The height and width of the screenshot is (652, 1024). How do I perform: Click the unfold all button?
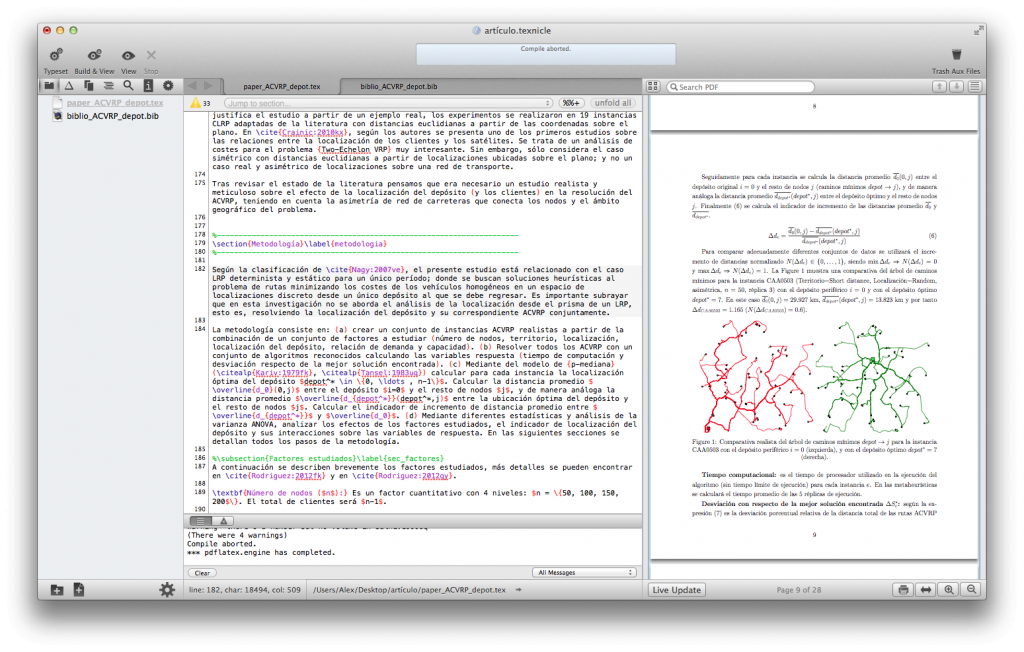(612, 103)
